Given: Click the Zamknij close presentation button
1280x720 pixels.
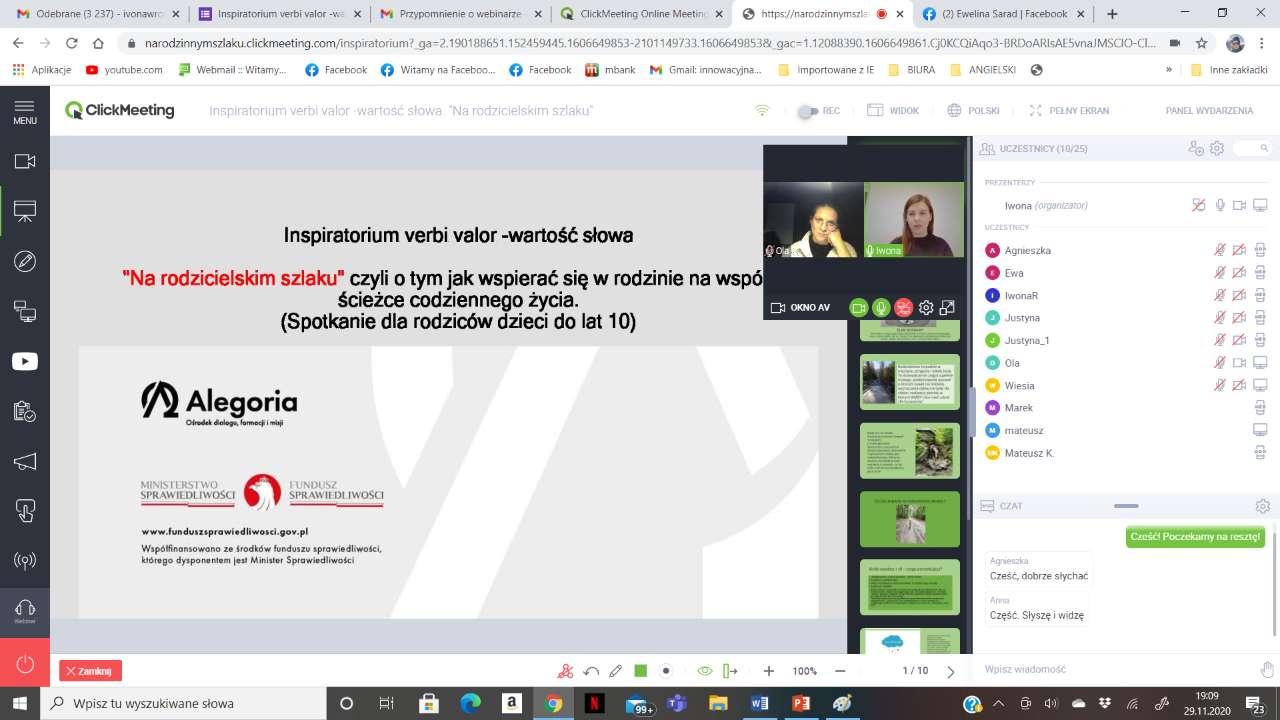Looking at the screenshot, I should click(x=91, y=671).
